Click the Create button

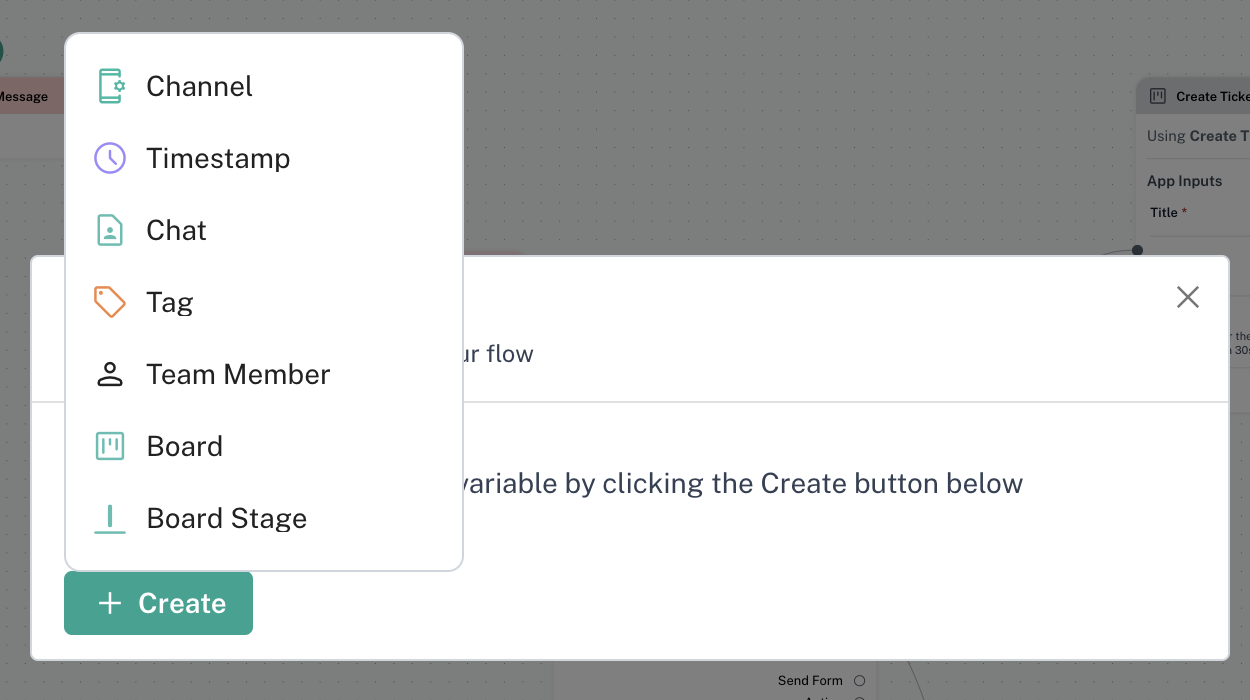pyautogui.click(x=158, y=603)
